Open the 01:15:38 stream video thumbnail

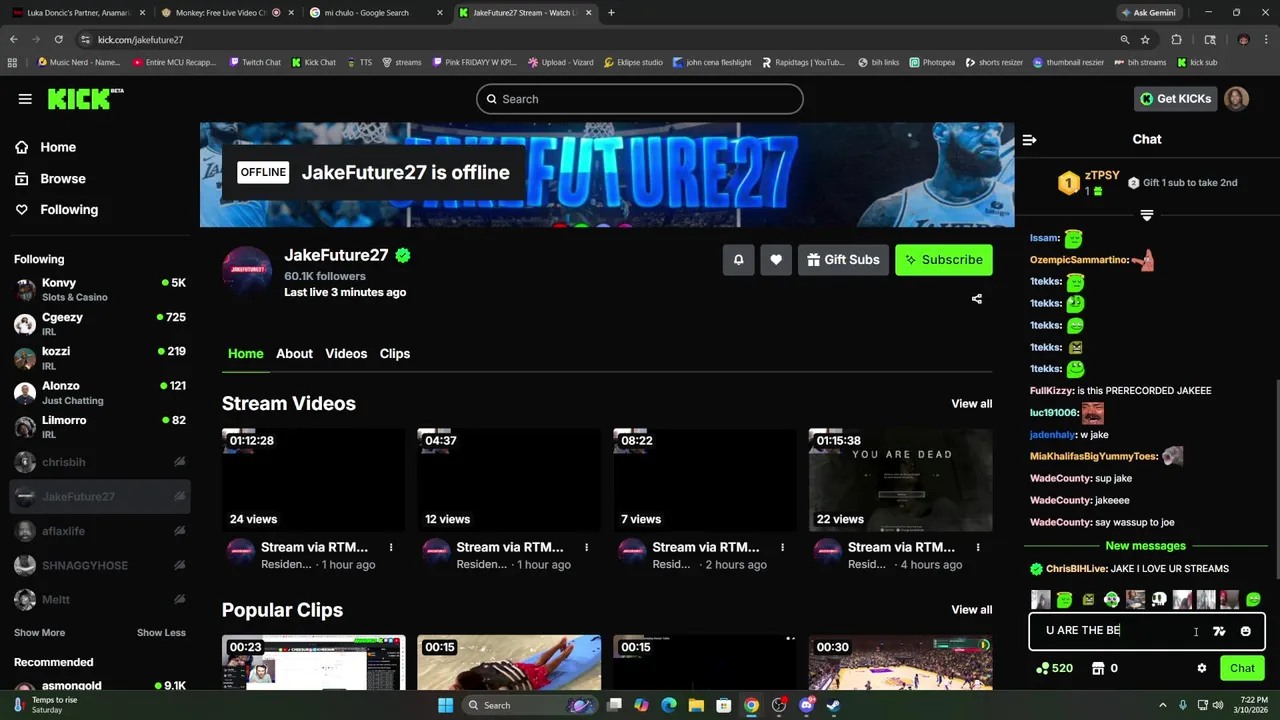[x=900, y=480]
